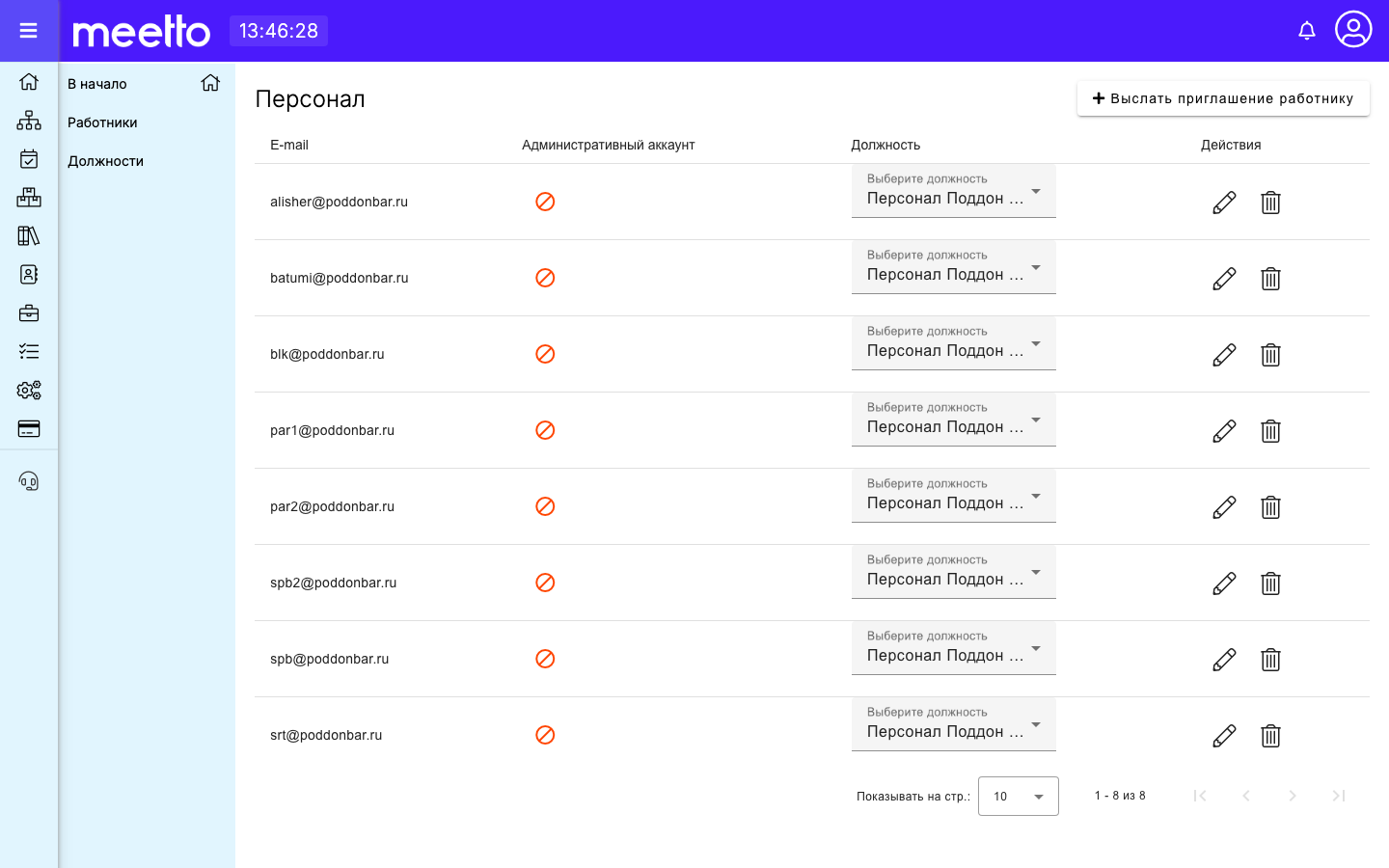The image size is (1389, 868).
Task: Click the В начало link
Action: [97, 84]
